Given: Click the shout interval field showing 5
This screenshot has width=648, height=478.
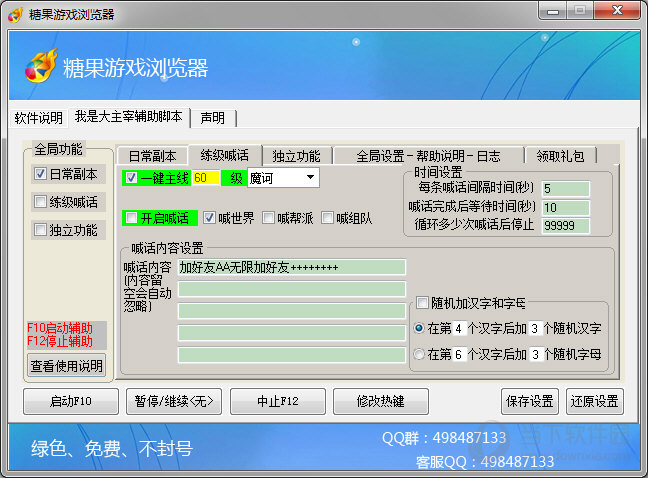Looking at the screenshot, I should point(565,189).
